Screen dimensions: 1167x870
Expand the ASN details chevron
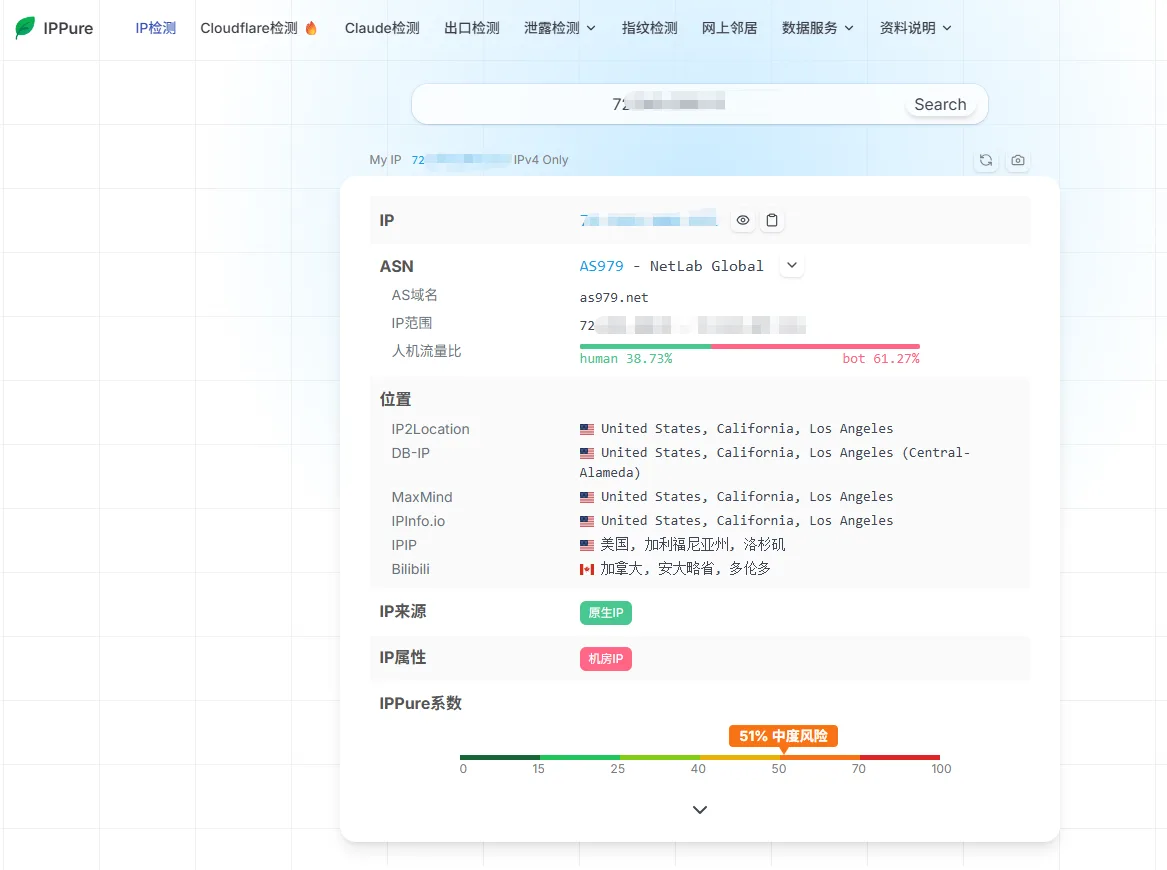click(792, 266)
